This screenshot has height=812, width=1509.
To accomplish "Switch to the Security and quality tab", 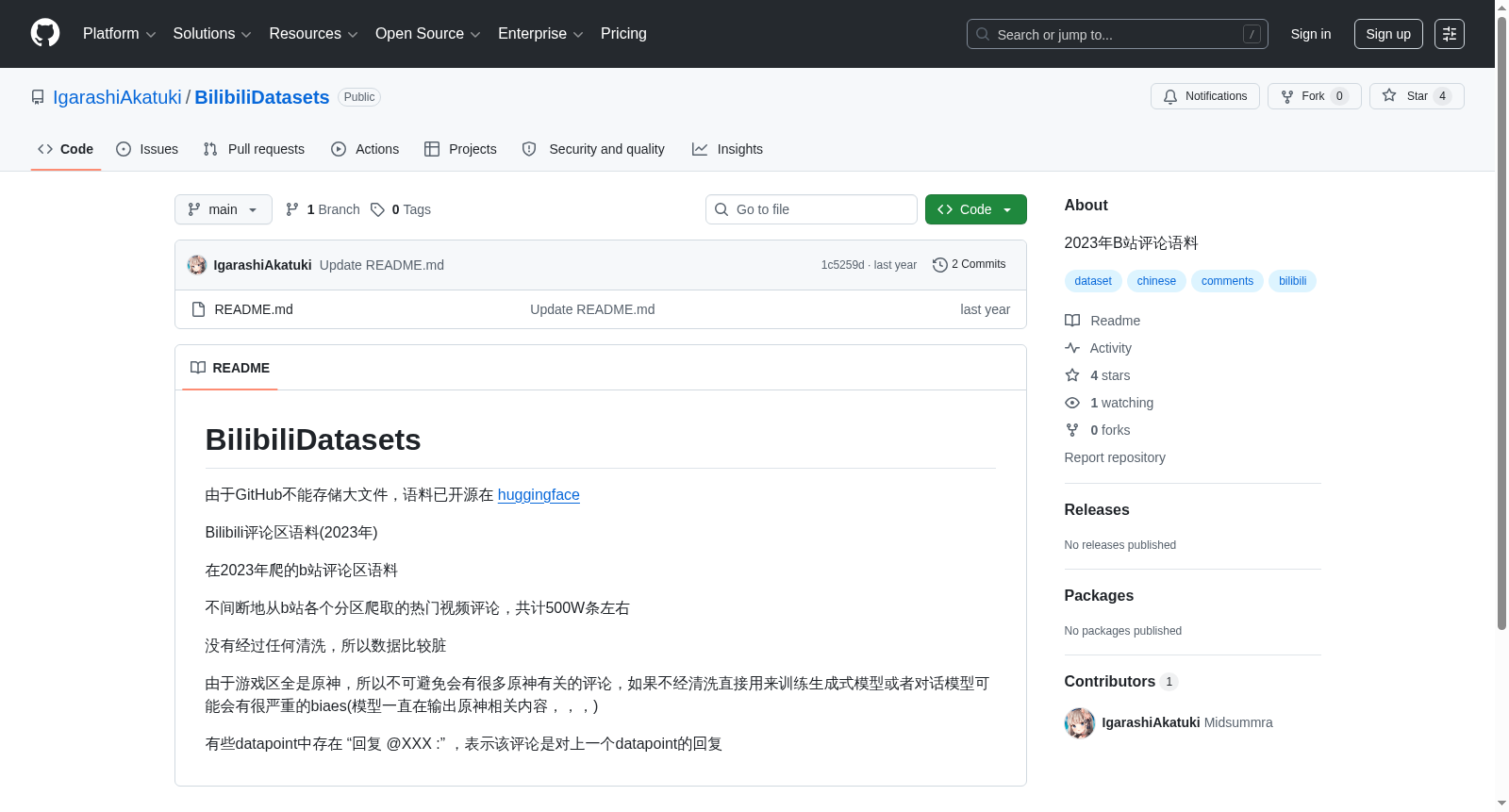I will (x=593, y=149).
